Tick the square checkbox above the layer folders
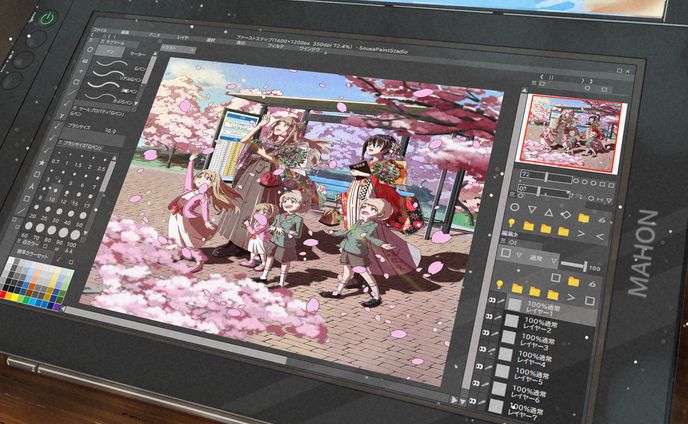 click(x=555, y=278)
